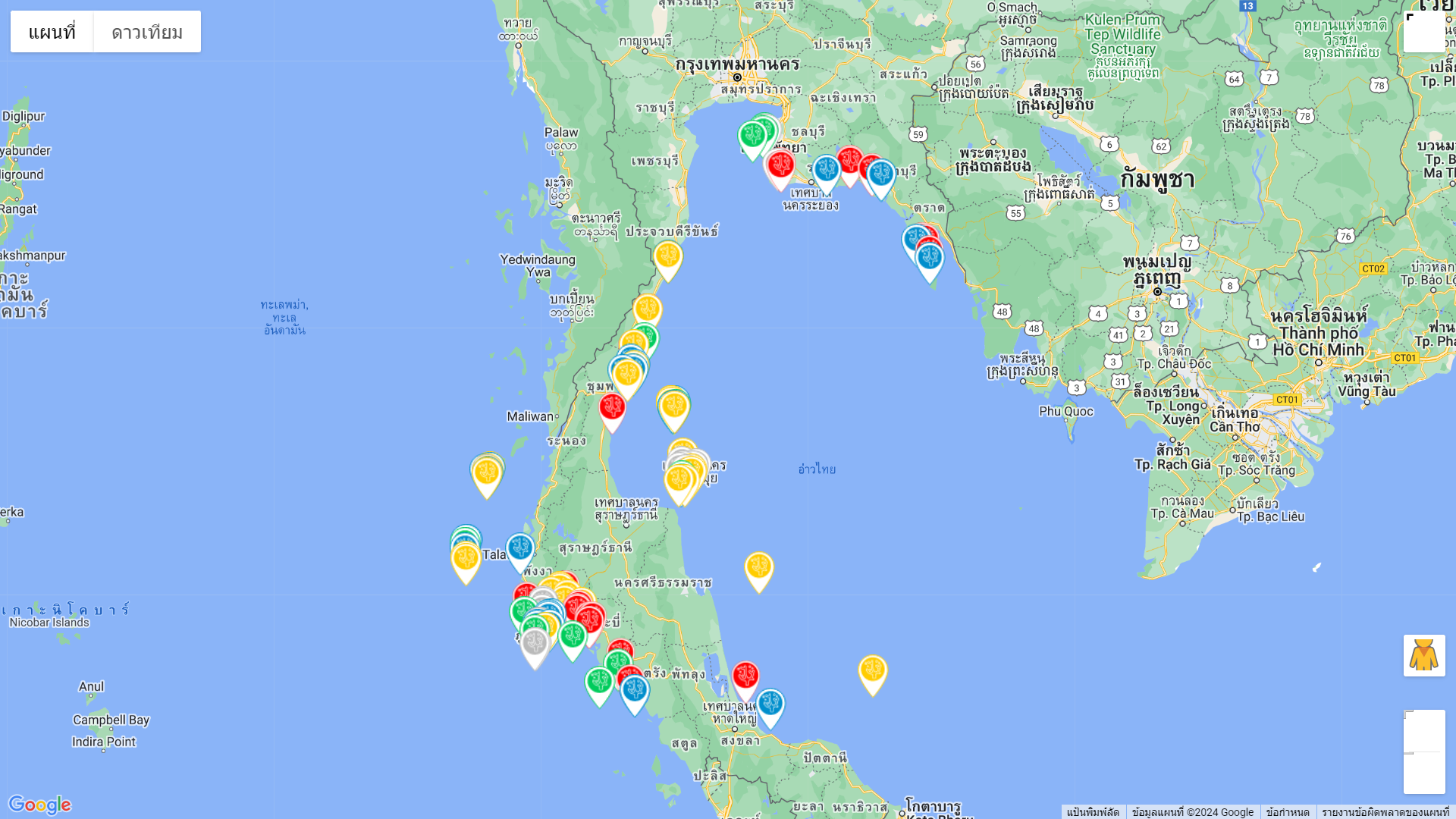This screenshot has width=1456, height=819.
Task: Open the ข้อกำหนด terms link
Action: [1288, 812]
